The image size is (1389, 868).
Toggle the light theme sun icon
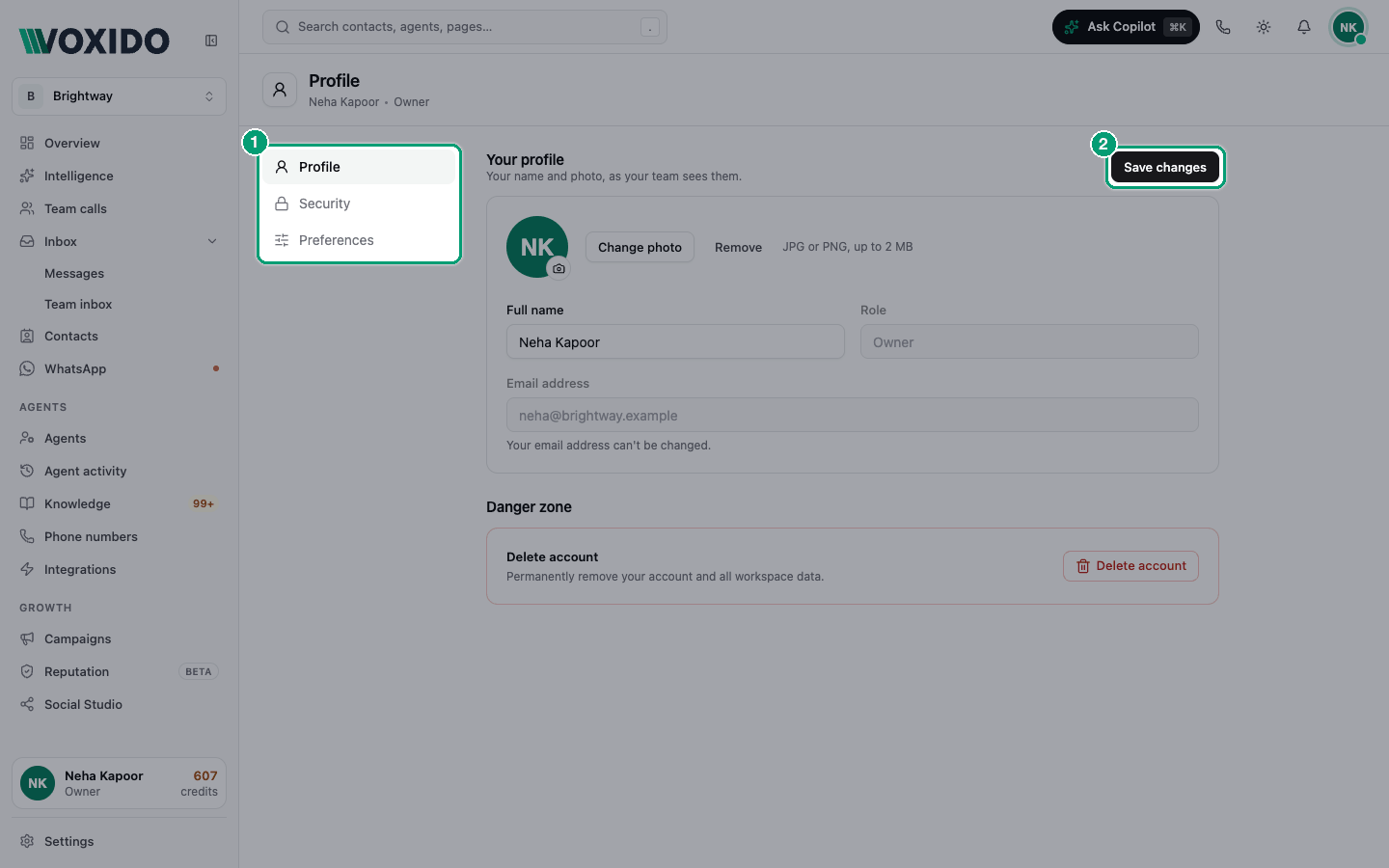(1264, 27)
